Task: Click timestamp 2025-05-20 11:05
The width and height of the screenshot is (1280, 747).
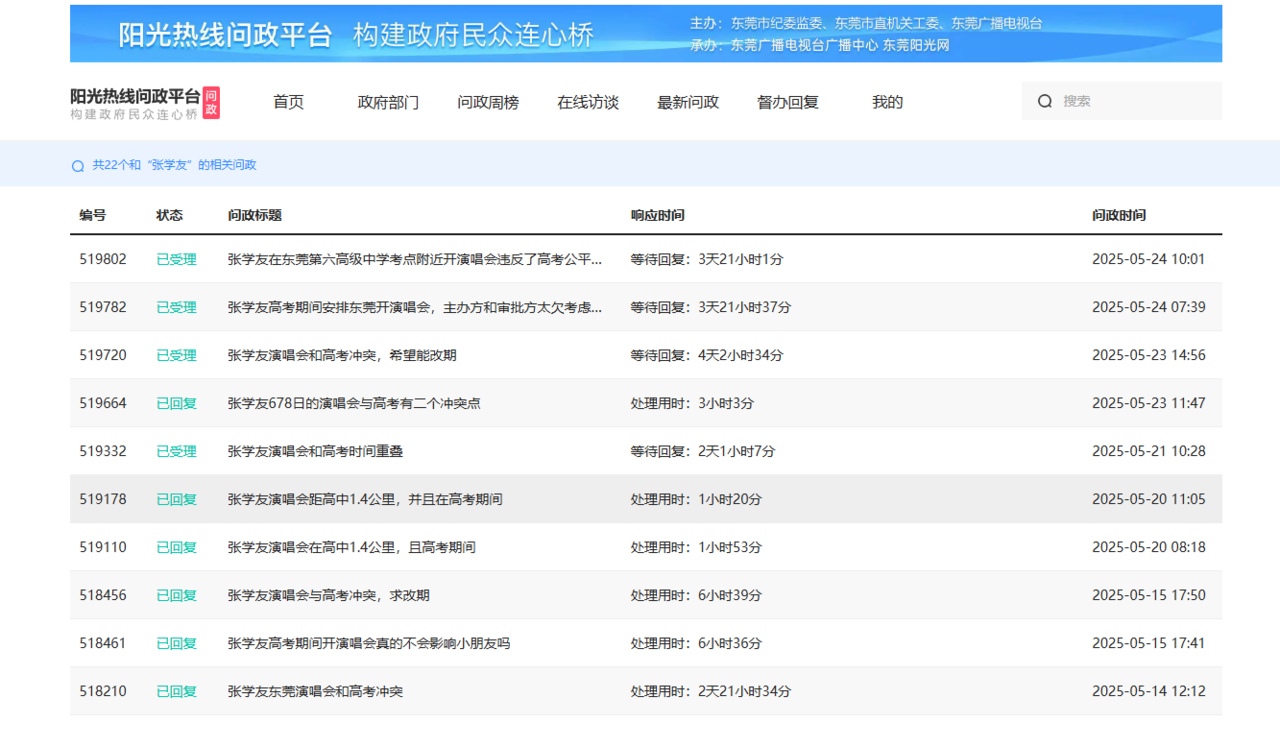Action: pos(1149,499)
